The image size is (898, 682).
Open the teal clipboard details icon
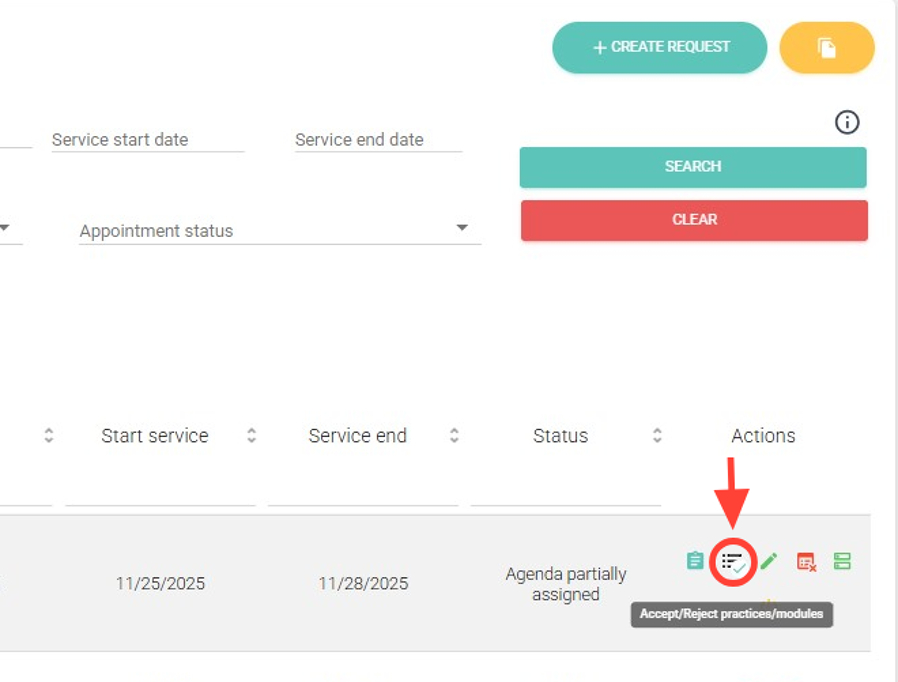[x=695, y=561]
